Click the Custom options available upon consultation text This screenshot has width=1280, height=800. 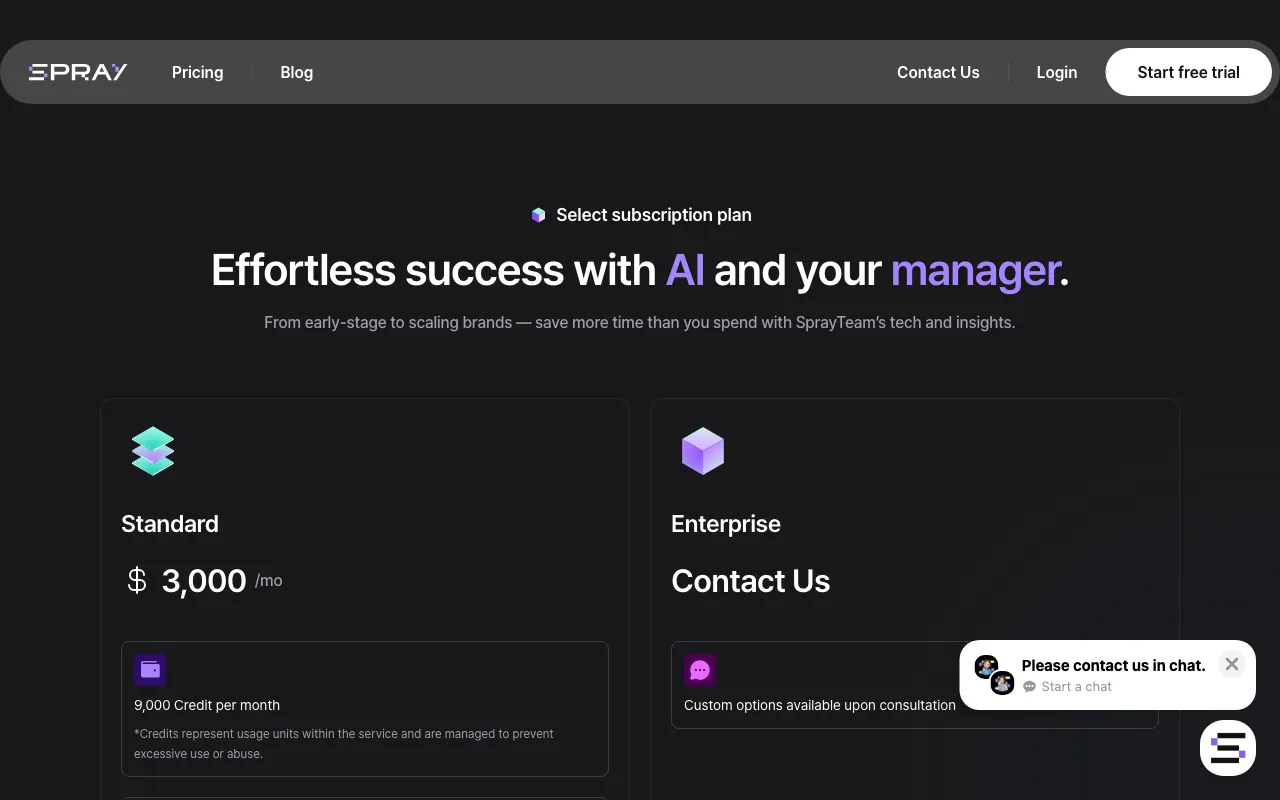point(820,705)
